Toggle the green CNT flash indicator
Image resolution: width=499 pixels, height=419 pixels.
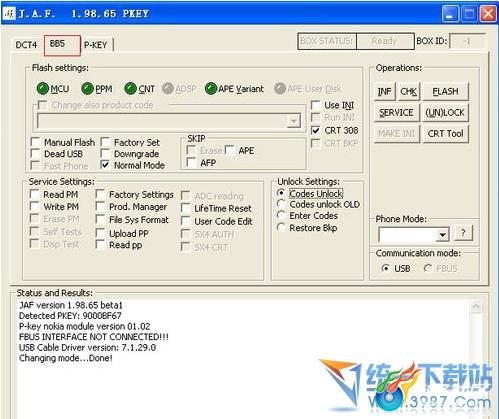click(130, 89)
